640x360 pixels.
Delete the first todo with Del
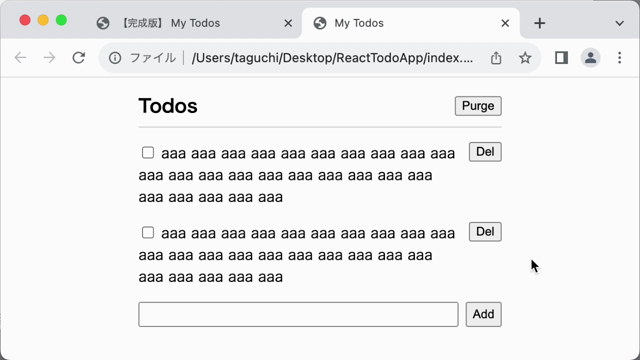pyautogui.click(x=485, y=152)
